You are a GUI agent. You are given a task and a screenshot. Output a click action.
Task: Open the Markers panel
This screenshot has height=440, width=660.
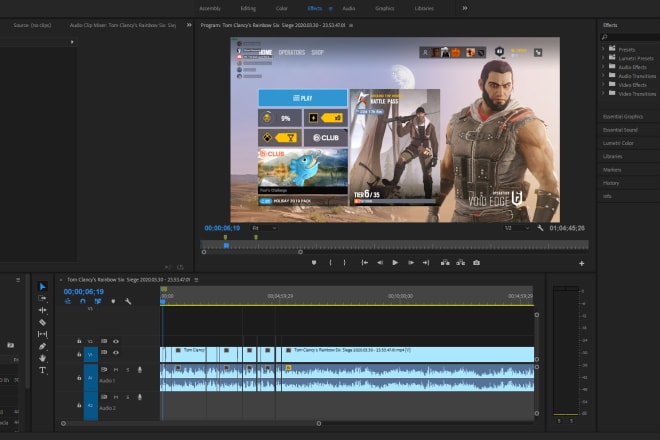pos(612,170)
